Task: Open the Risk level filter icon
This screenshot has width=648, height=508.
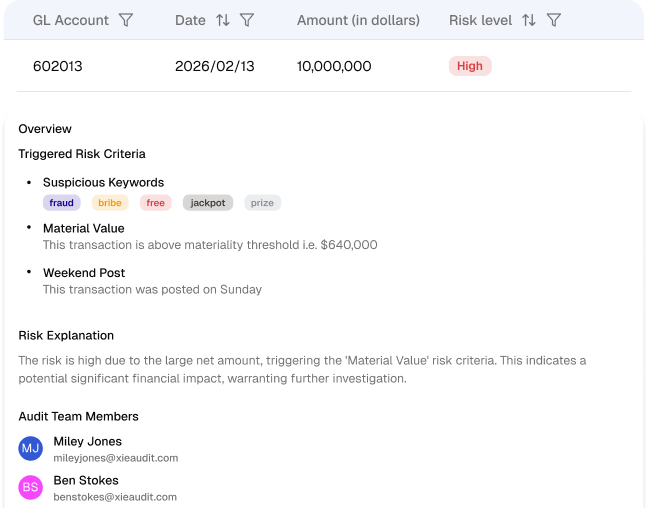Action: pos(554,20)
